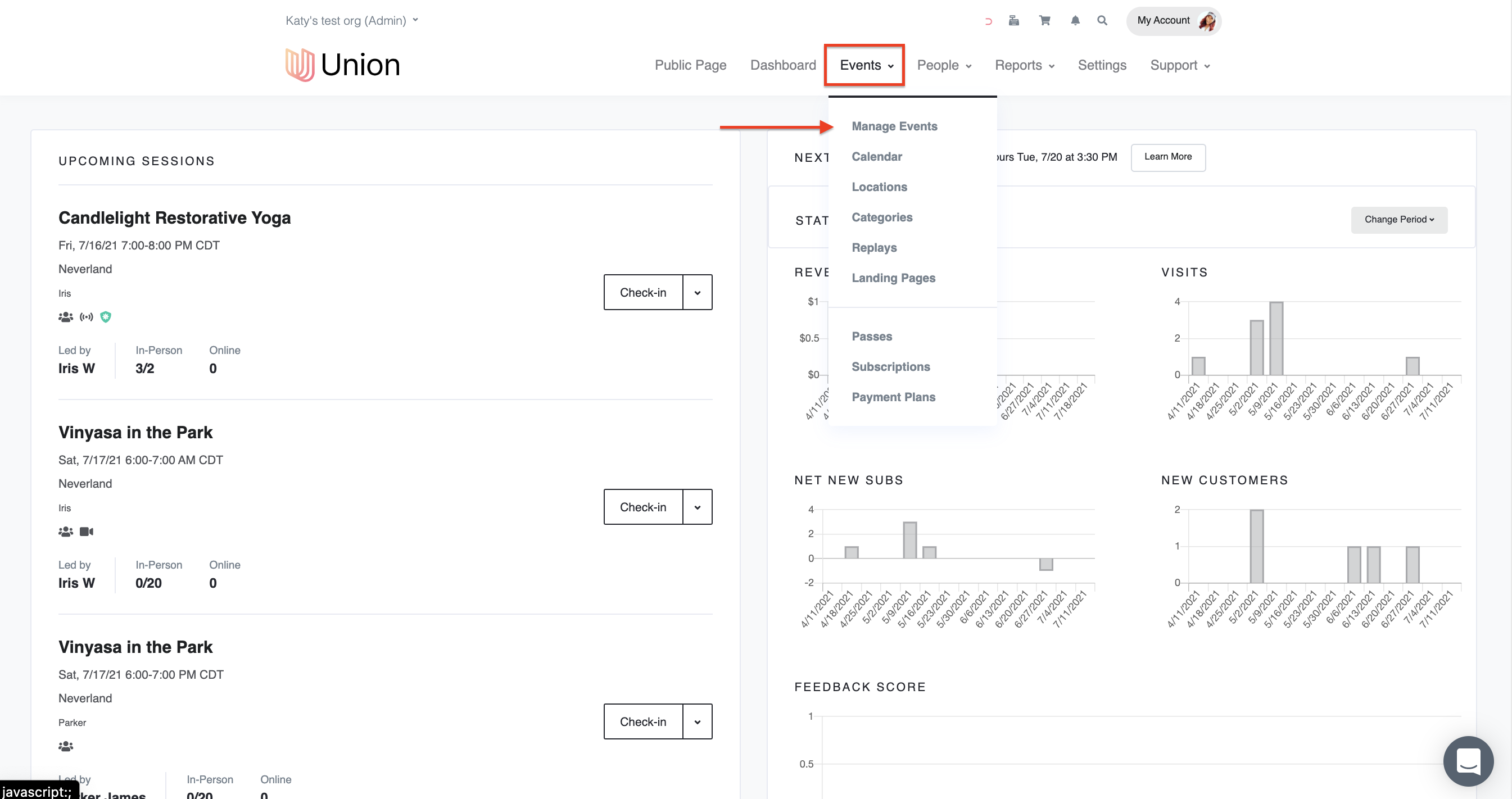Click the video camera icon under Vinyasa in the Park

(x=87, y=532)
